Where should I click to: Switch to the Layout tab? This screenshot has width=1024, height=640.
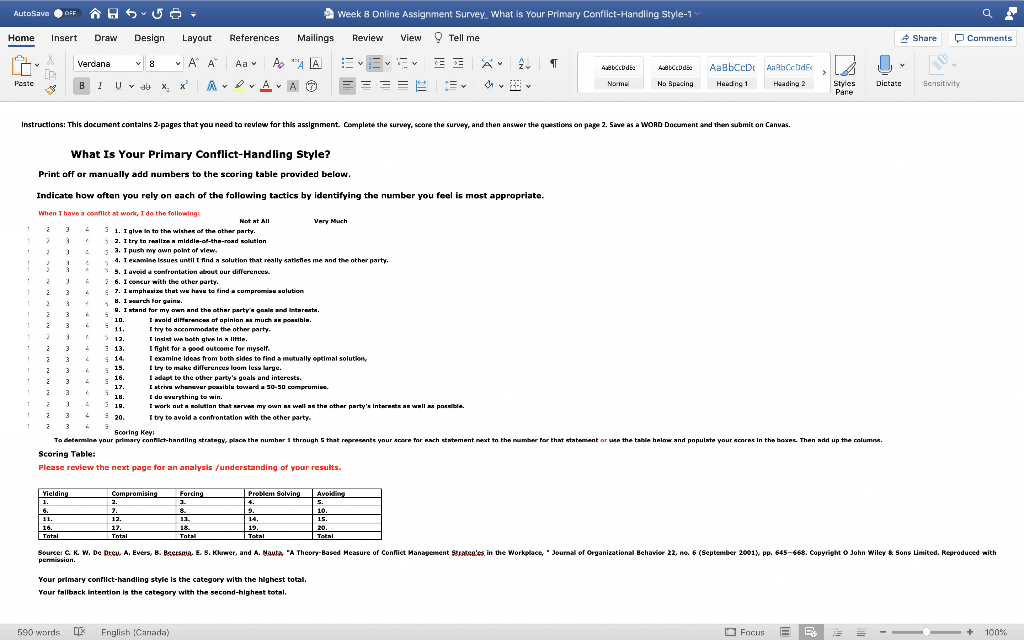point(197,38)
